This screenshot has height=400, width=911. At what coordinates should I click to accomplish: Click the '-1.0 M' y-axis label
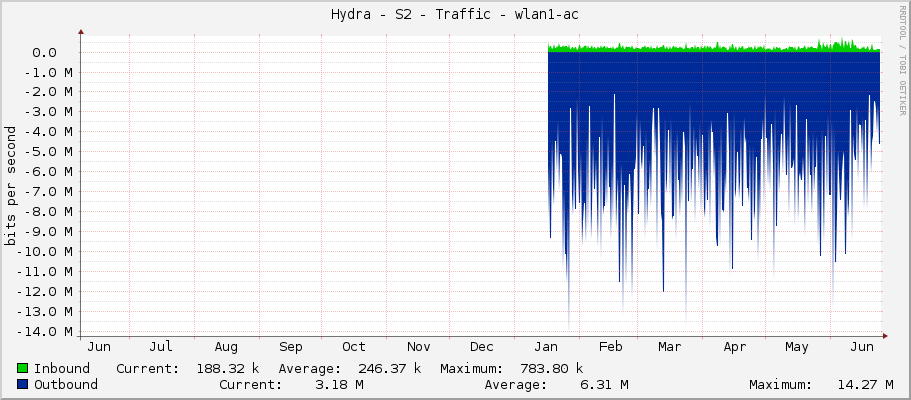click(49, 73)
